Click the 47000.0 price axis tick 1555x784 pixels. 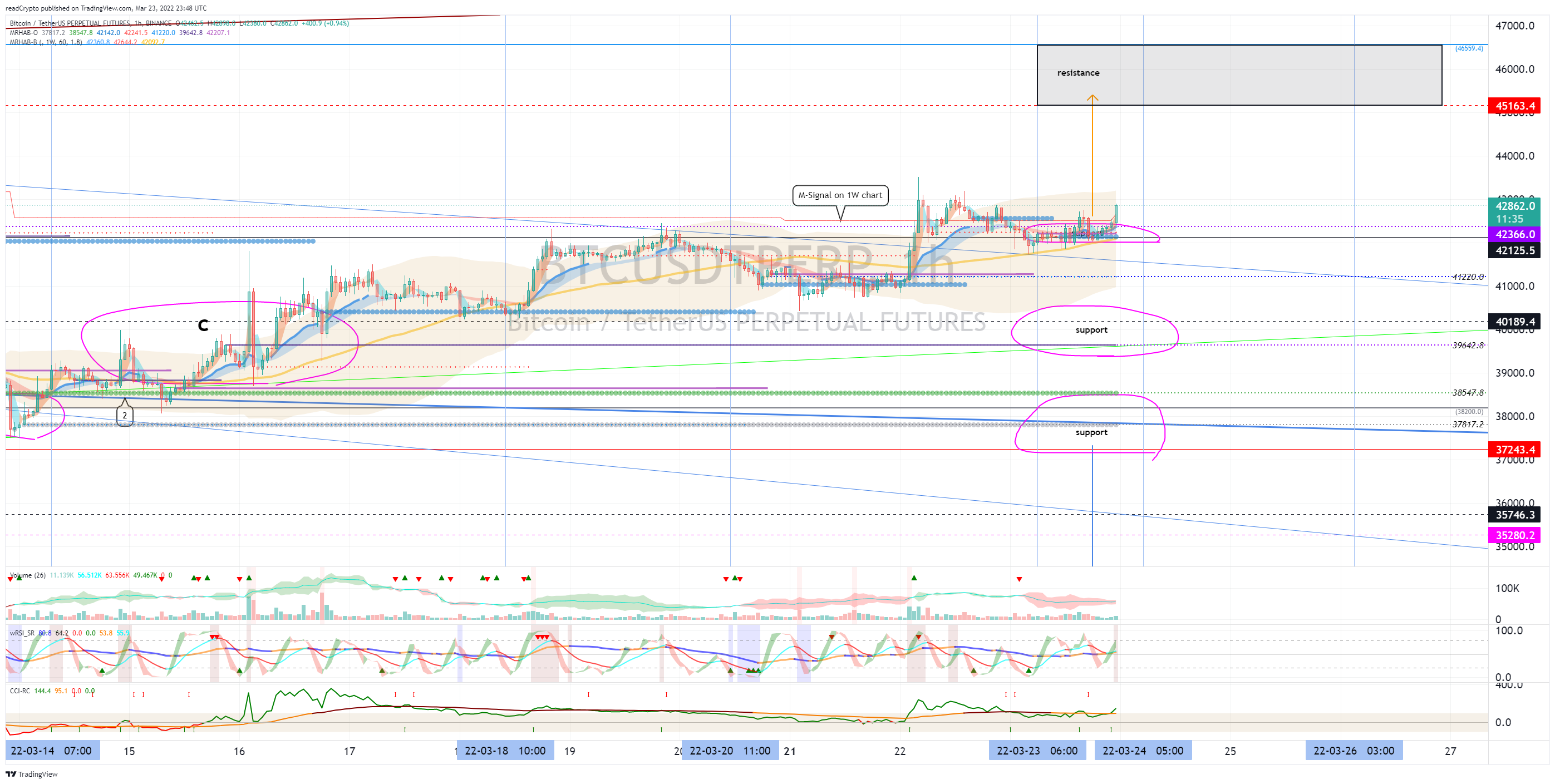(x=1514, y=26)
